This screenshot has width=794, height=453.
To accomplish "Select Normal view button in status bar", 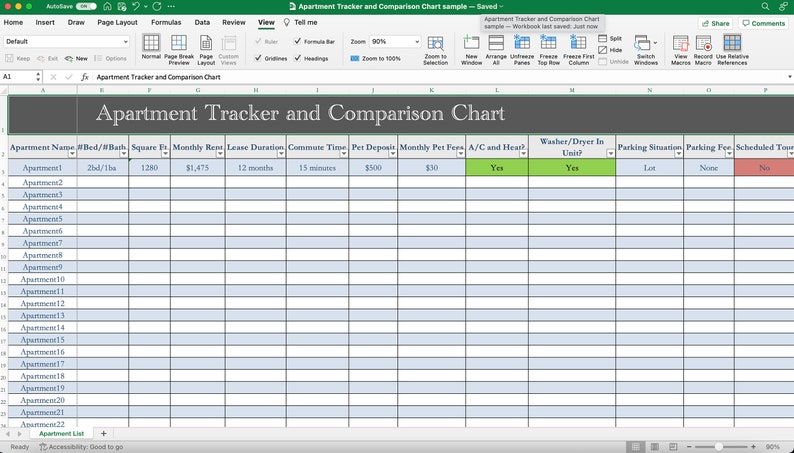I will tap(636, 447).
